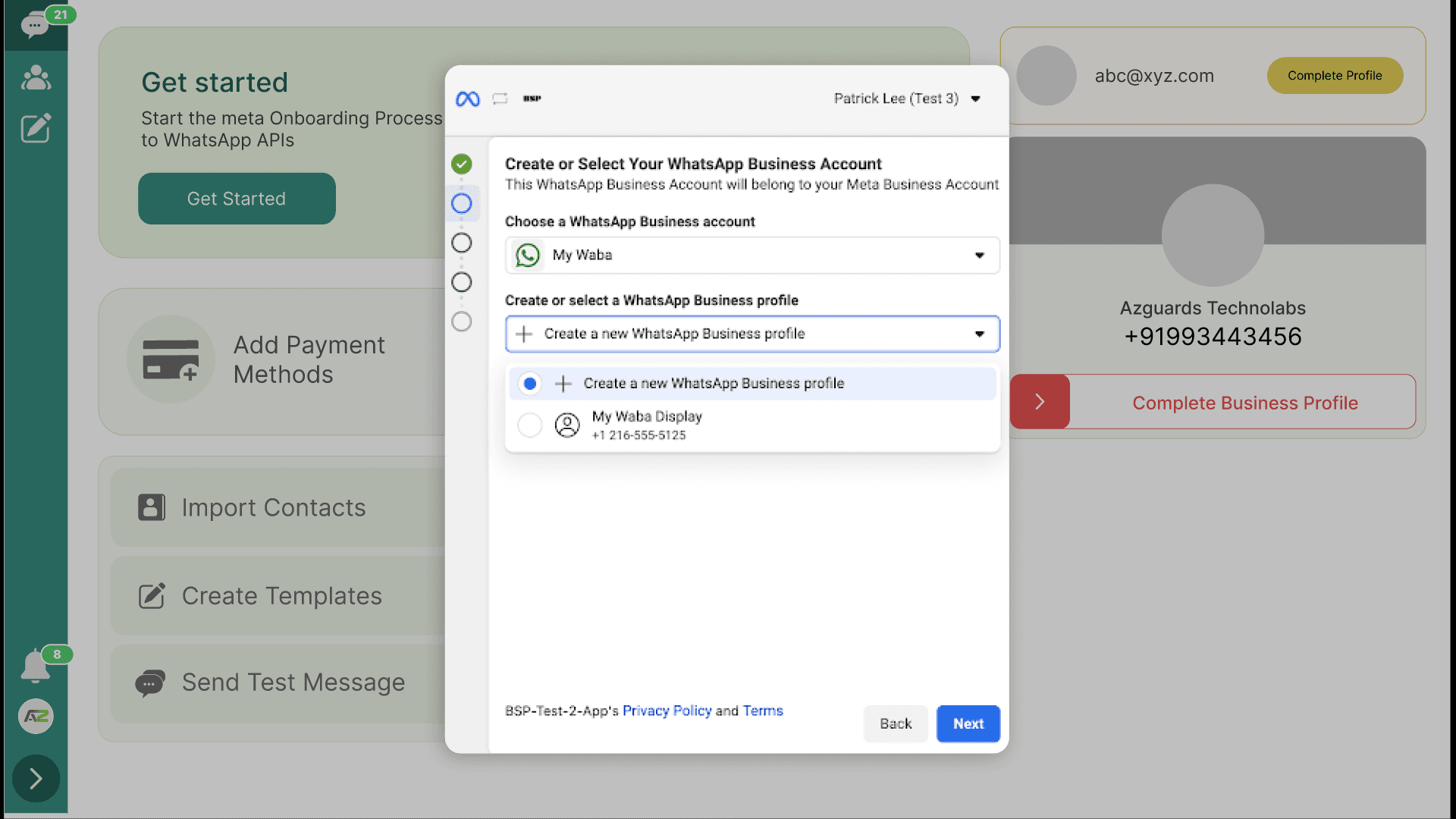Open the Create Templates item
Screen dimensions: 1456x819
coord(279,596)
